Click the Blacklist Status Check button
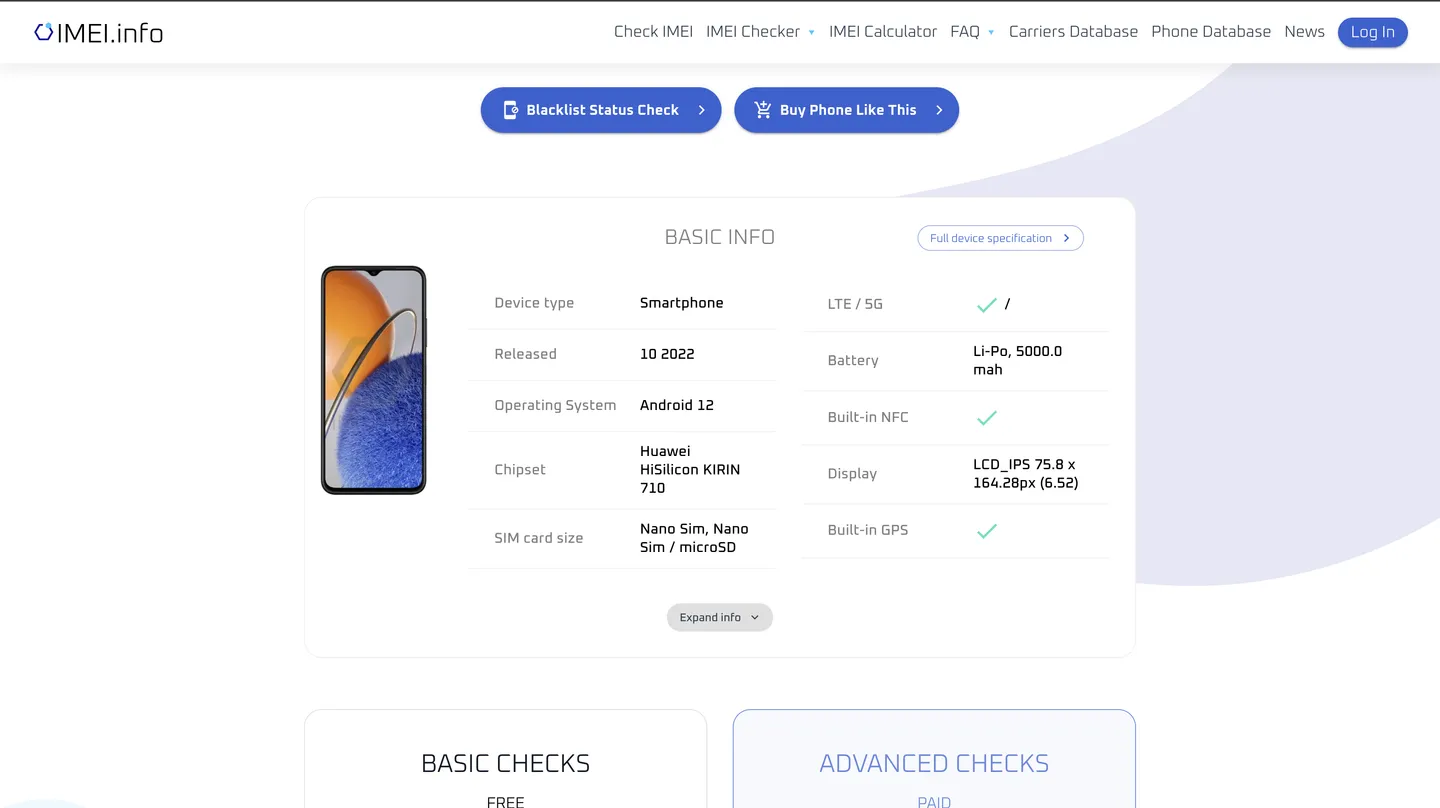The width and height of the screenshot is (1440, 808). click(x=601, y=110)
